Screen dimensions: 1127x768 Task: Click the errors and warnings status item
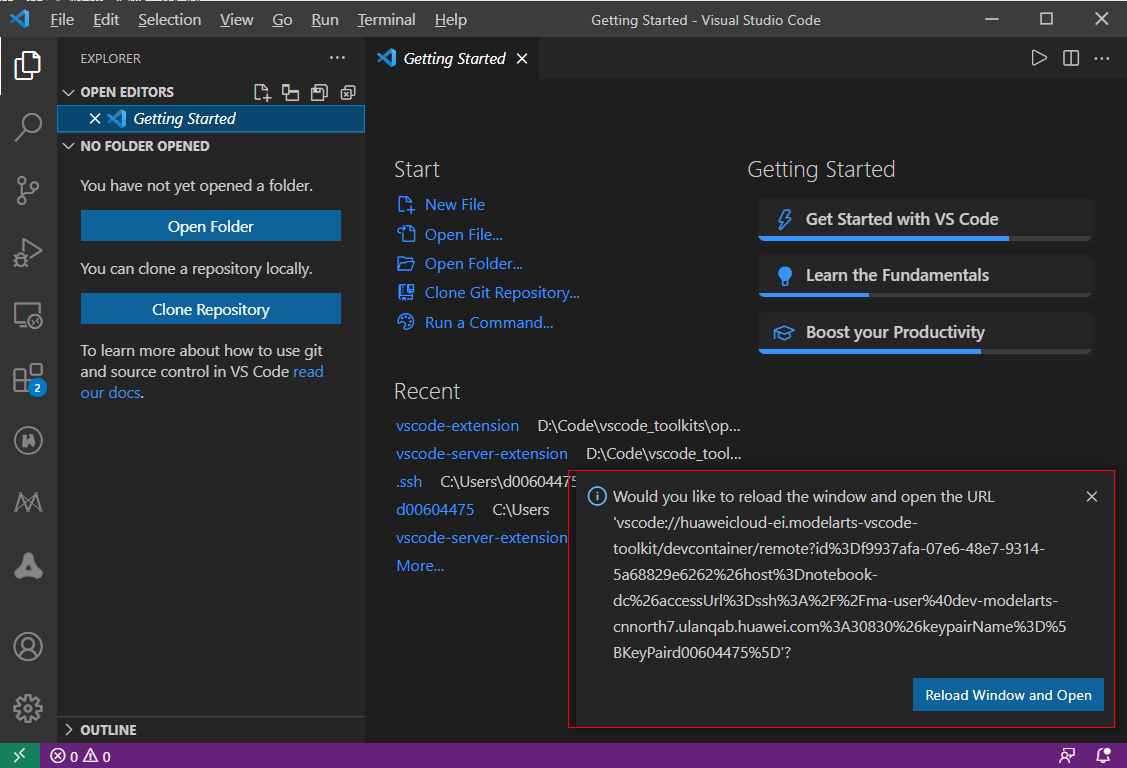(80, 756)
